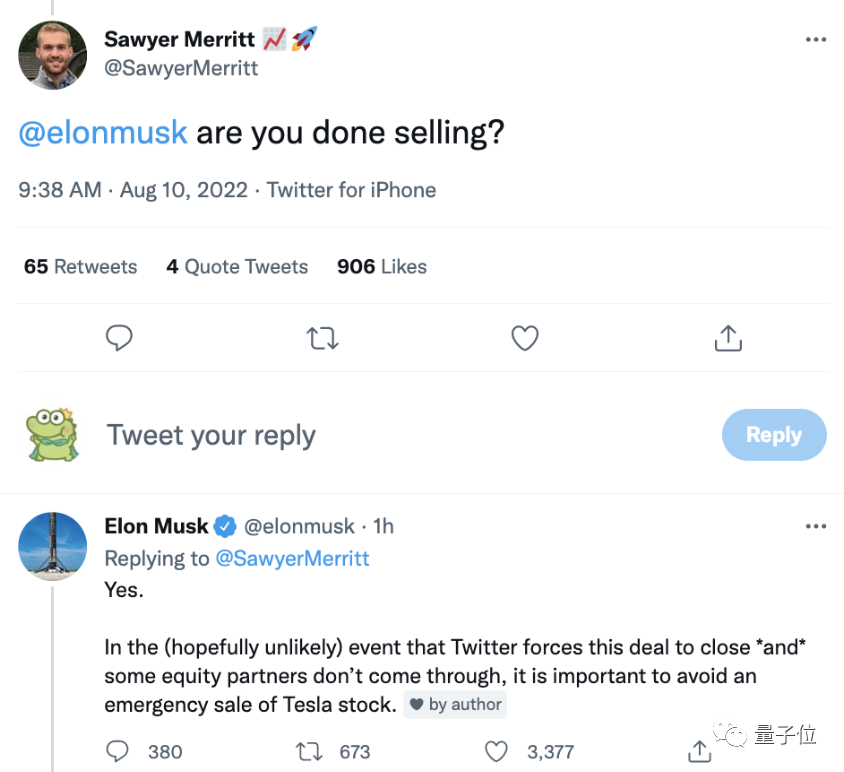Open the @elonmusk mention link in tweet
The image size is (844, 772).
click(103, 133)
